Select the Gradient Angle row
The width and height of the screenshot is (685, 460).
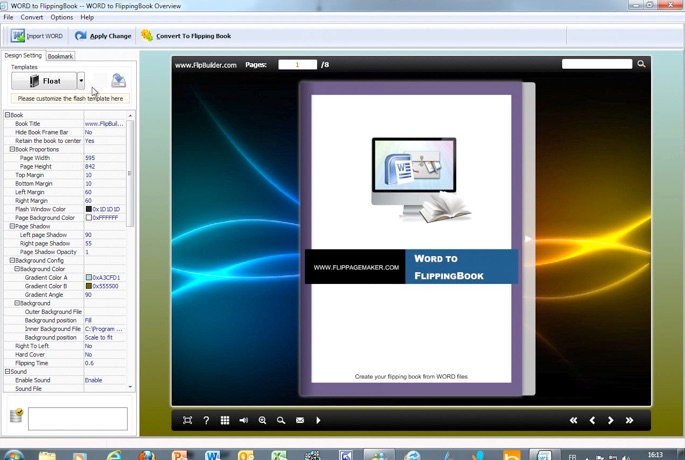pyautogui.click(x=65, y=294)
